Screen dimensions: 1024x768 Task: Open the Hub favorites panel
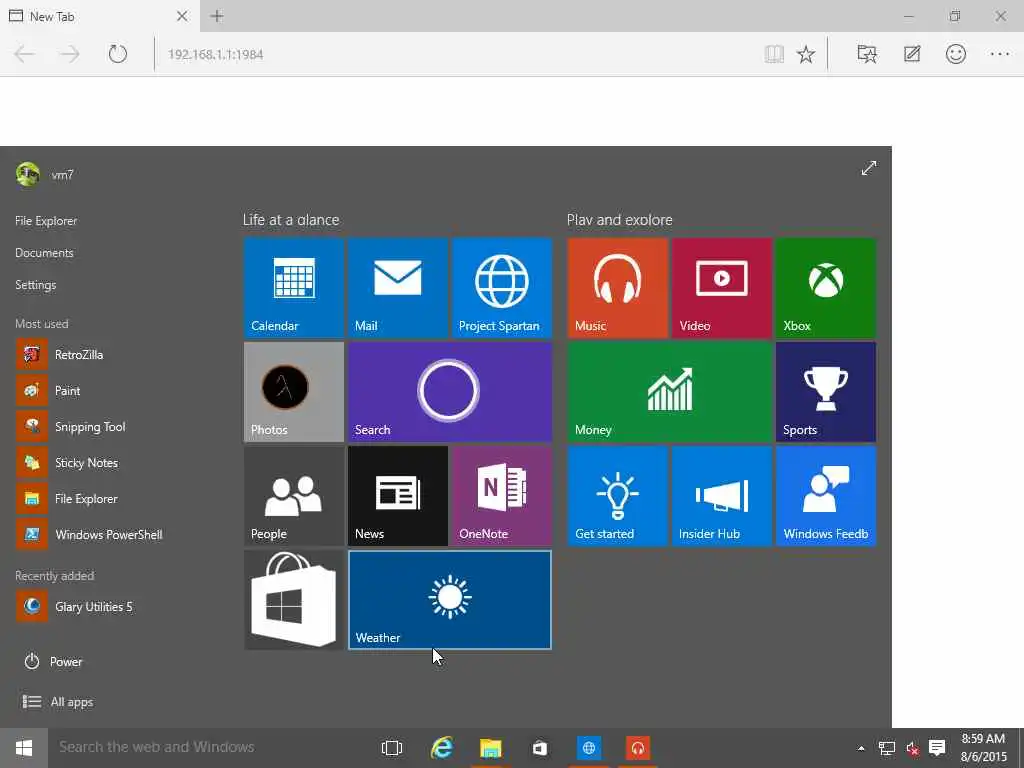click(867, 54)
